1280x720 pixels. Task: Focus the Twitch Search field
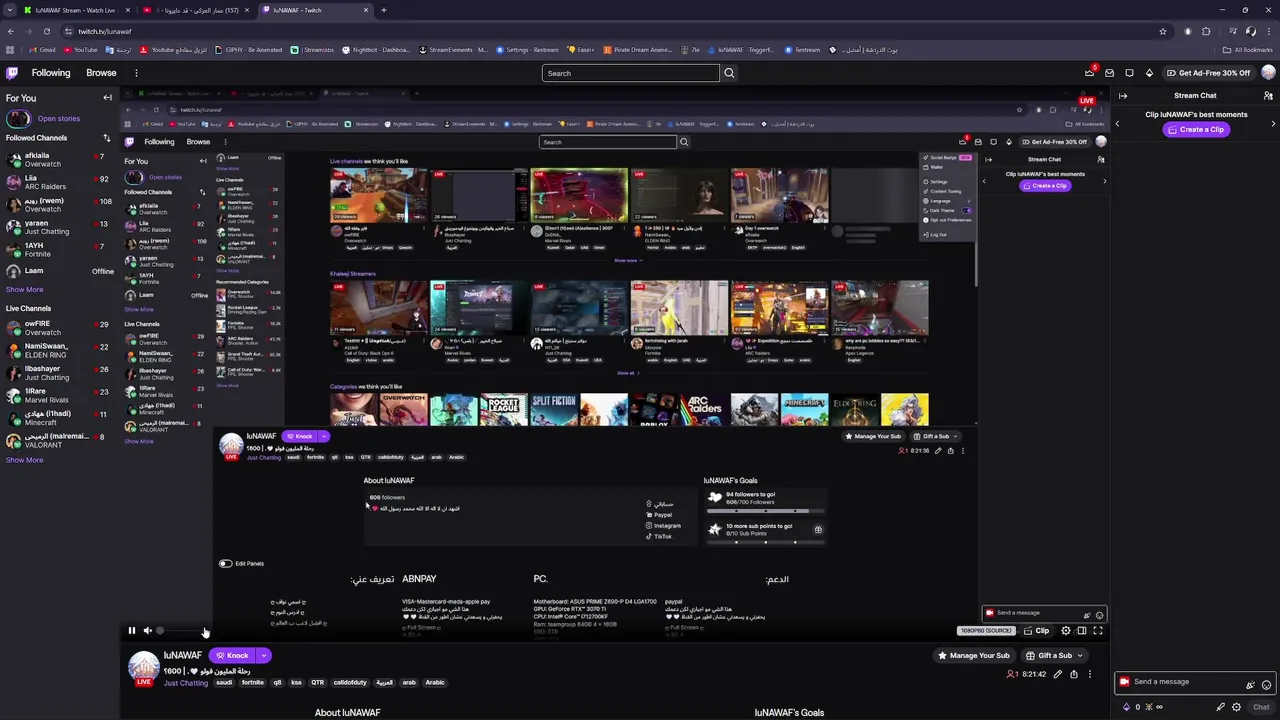click(x=631, y=73)
